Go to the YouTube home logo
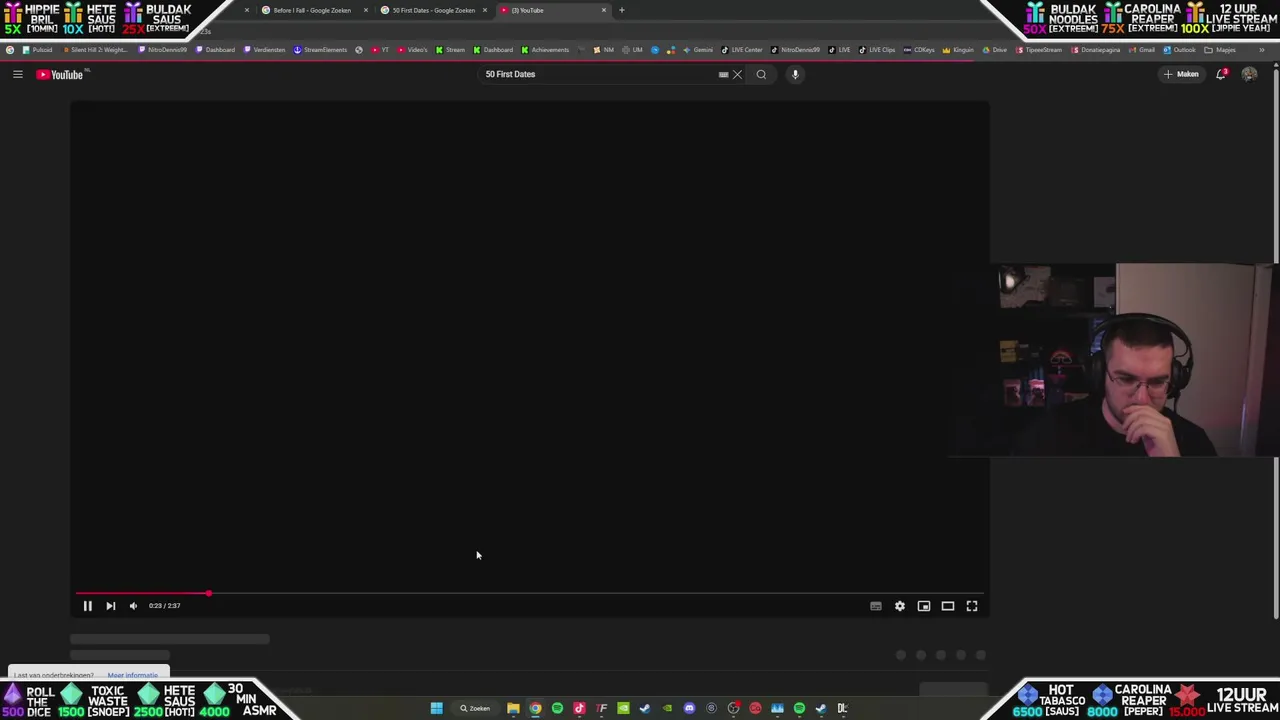Screen dimensions: 1280x720 pyautogui.click(x=62, y=74)
